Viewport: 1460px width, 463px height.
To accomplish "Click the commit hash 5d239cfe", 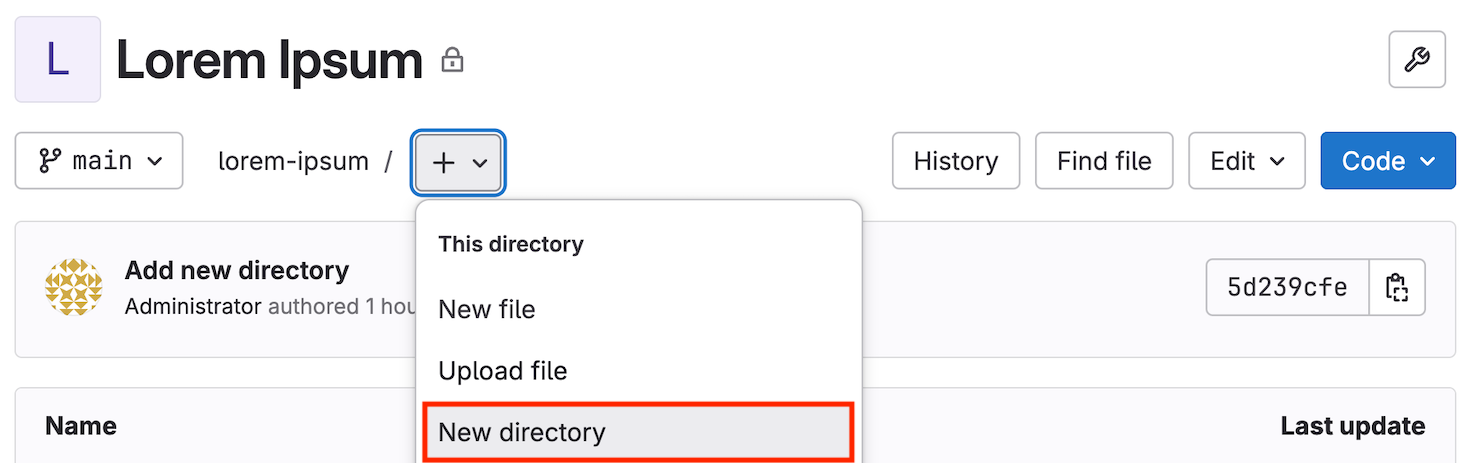I will pos(1287,288).
